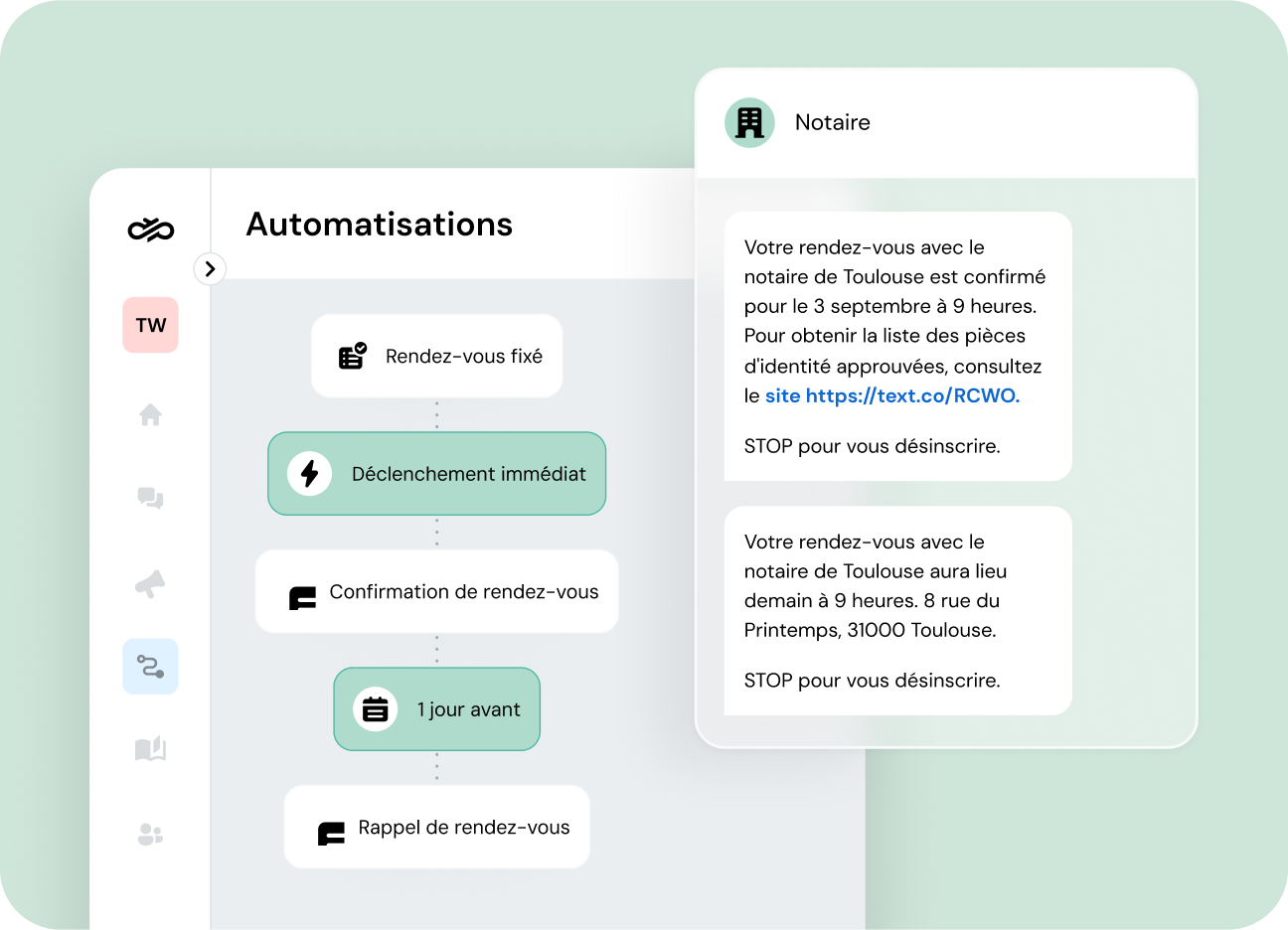Click the Notaire contact name header

click(832, 123)
